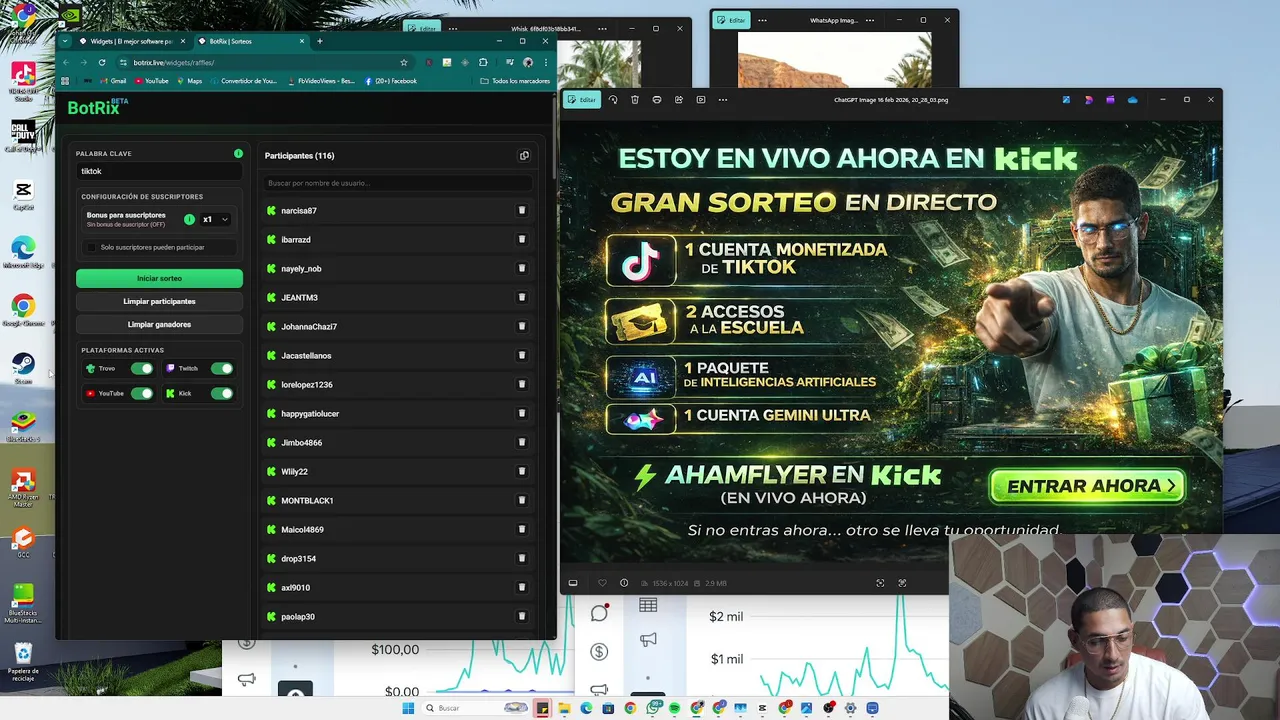Start slideshow in Photos viewer toolbar
Viewport: 1280px width, 720px height.
[701, 100]
